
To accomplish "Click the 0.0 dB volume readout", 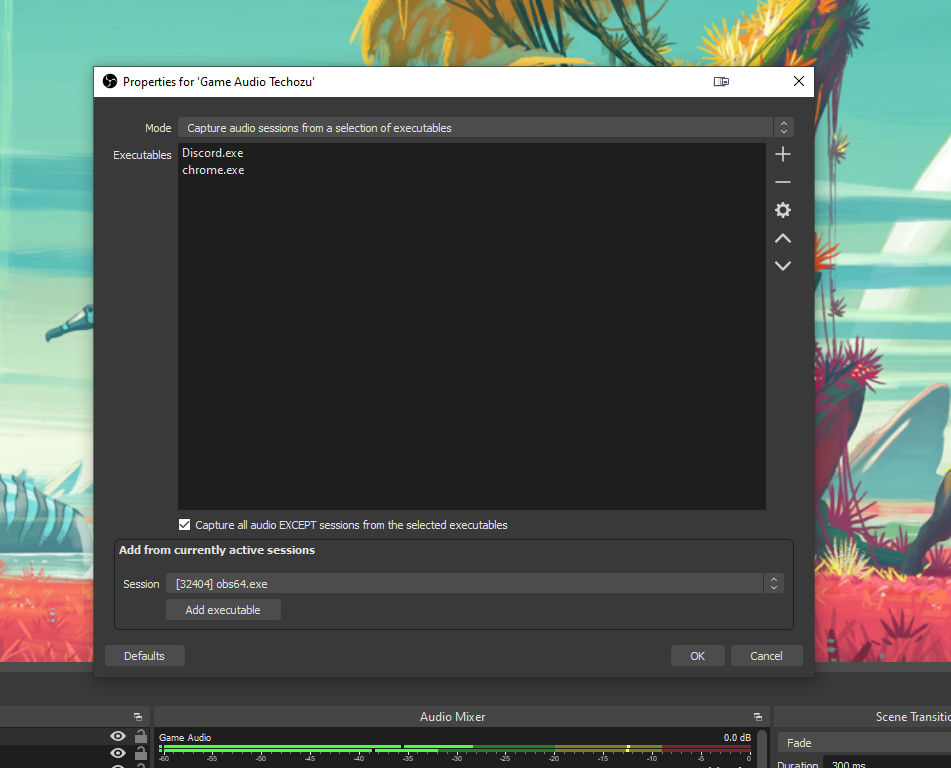I will point(737,737).
